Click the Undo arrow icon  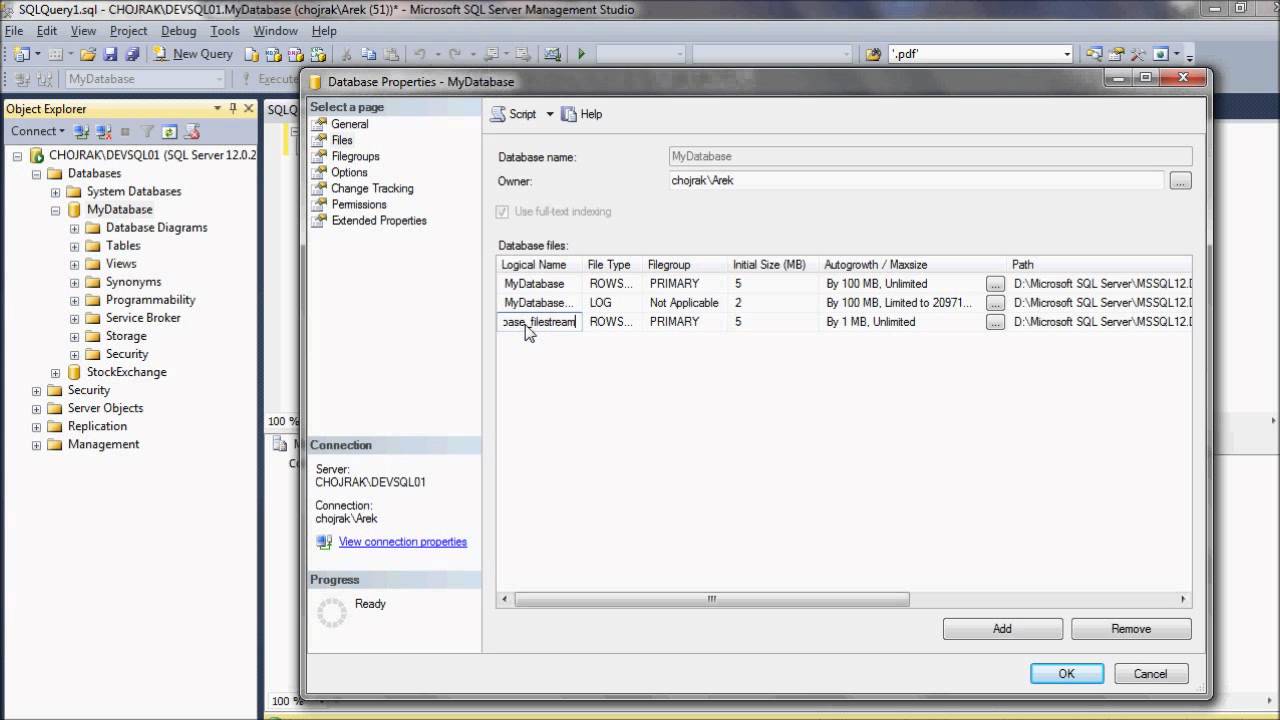pyautogui.click(x=420, y=54)
